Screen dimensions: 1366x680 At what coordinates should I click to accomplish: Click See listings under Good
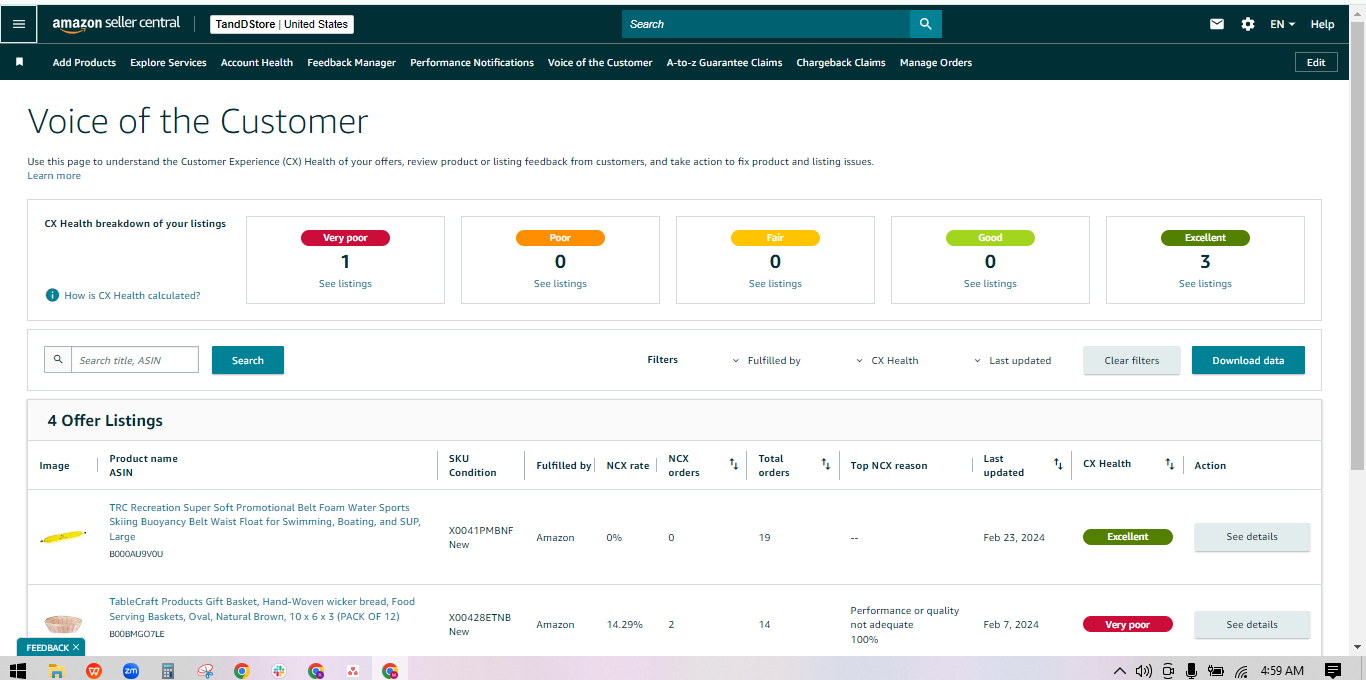(x=990, y=284)
